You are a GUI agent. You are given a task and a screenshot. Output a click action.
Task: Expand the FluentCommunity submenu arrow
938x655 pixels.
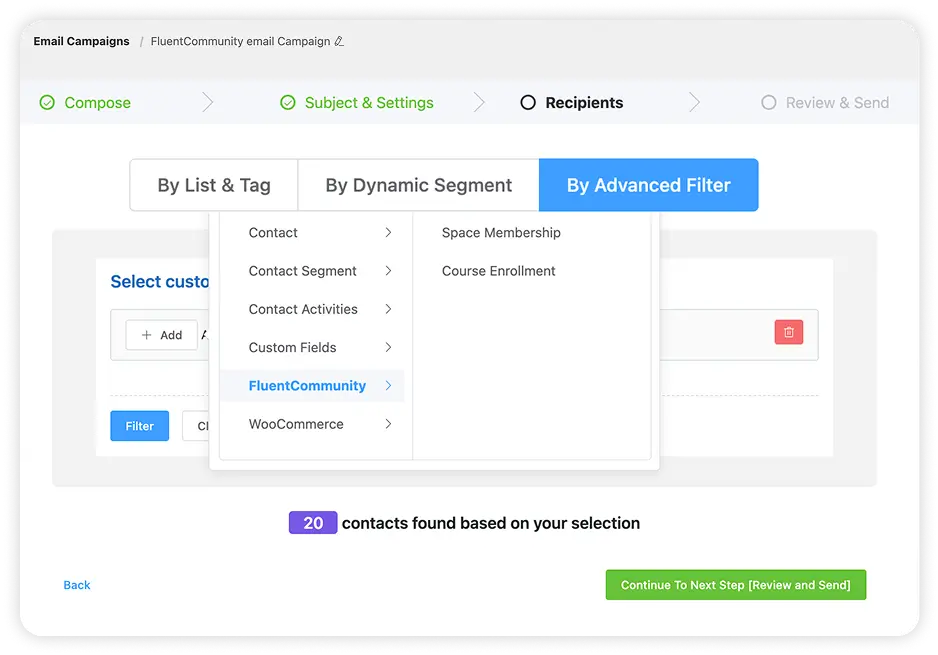388,385
